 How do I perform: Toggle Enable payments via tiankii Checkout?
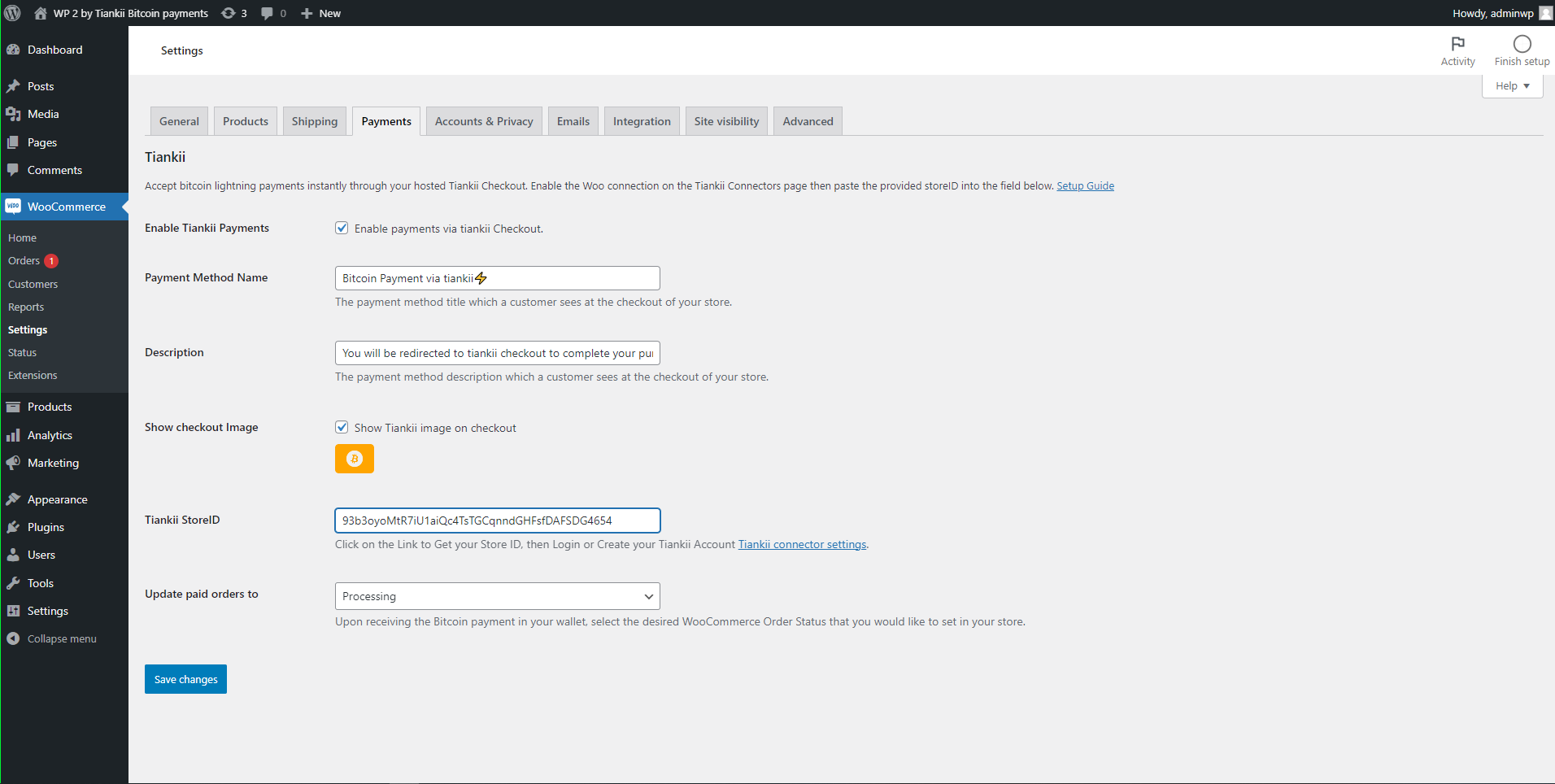[x=342, y=228]
